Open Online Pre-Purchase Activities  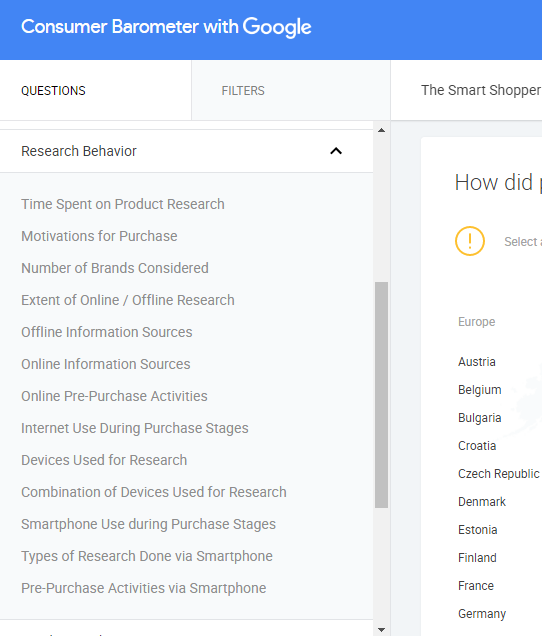tap(114, 396)
